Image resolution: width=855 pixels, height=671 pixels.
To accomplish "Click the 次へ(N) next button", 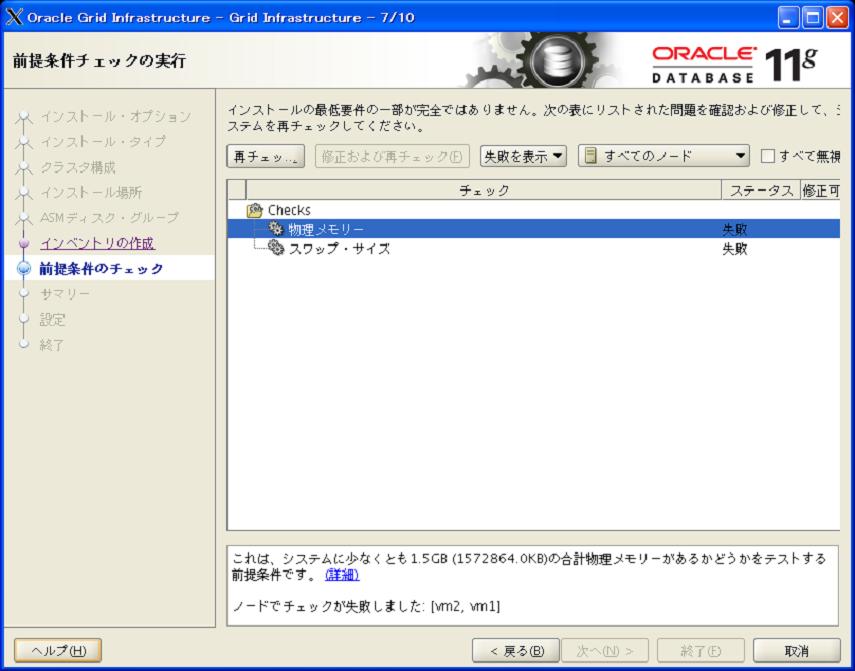I will (x=605, y=650).
